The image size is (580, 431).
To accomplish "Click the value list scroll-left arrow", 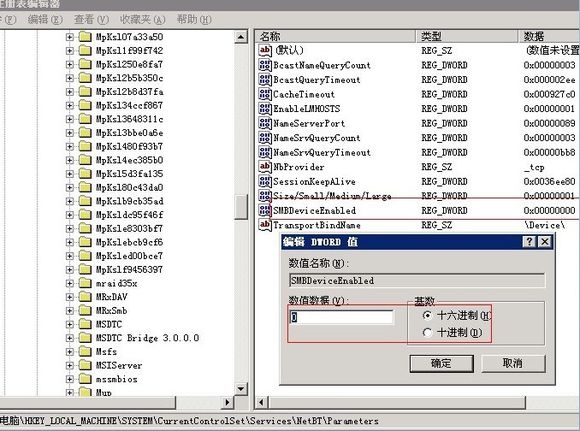I will (x=261, y=402).
